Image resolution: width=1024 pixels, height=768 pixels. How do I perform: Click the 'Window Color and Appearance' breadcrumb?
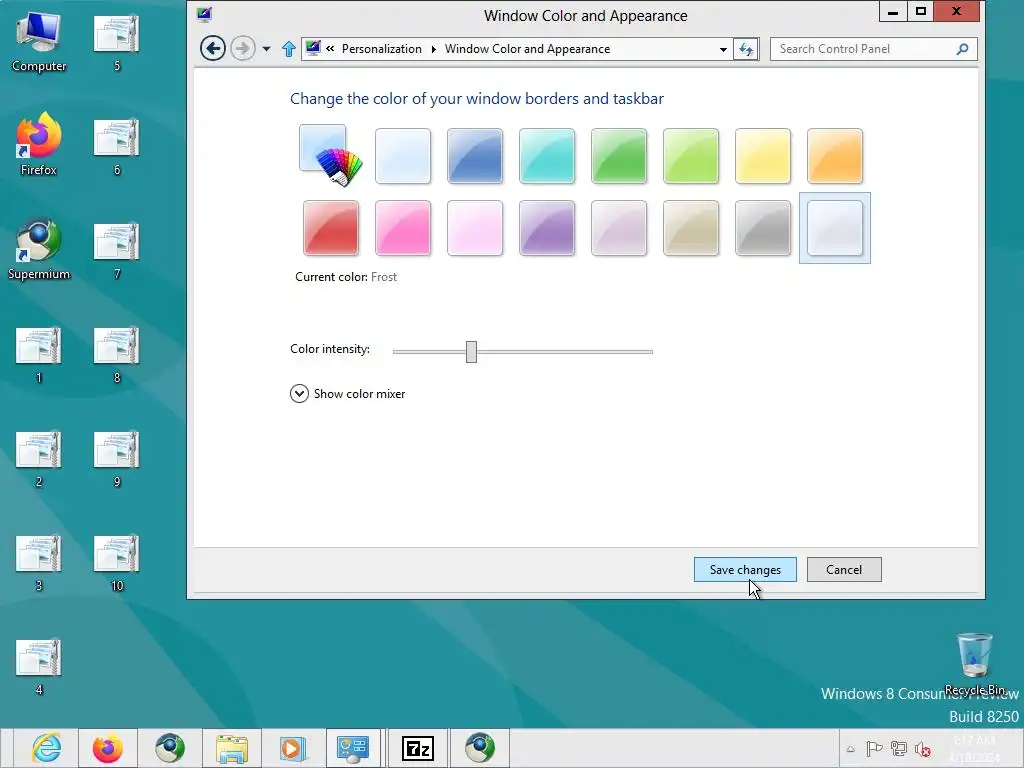pyautogui.click(x=527, y=49)
